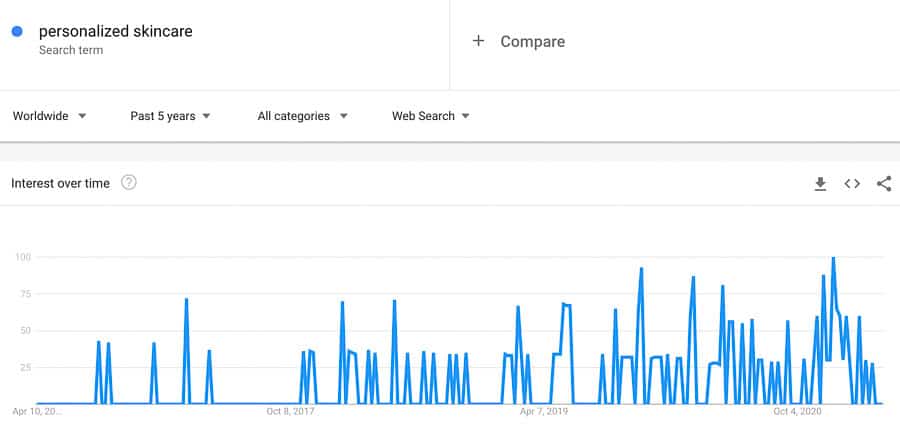900x430 pixels.
Task: Click the plus icon beside Compare
Action: (x=478, y=41)
